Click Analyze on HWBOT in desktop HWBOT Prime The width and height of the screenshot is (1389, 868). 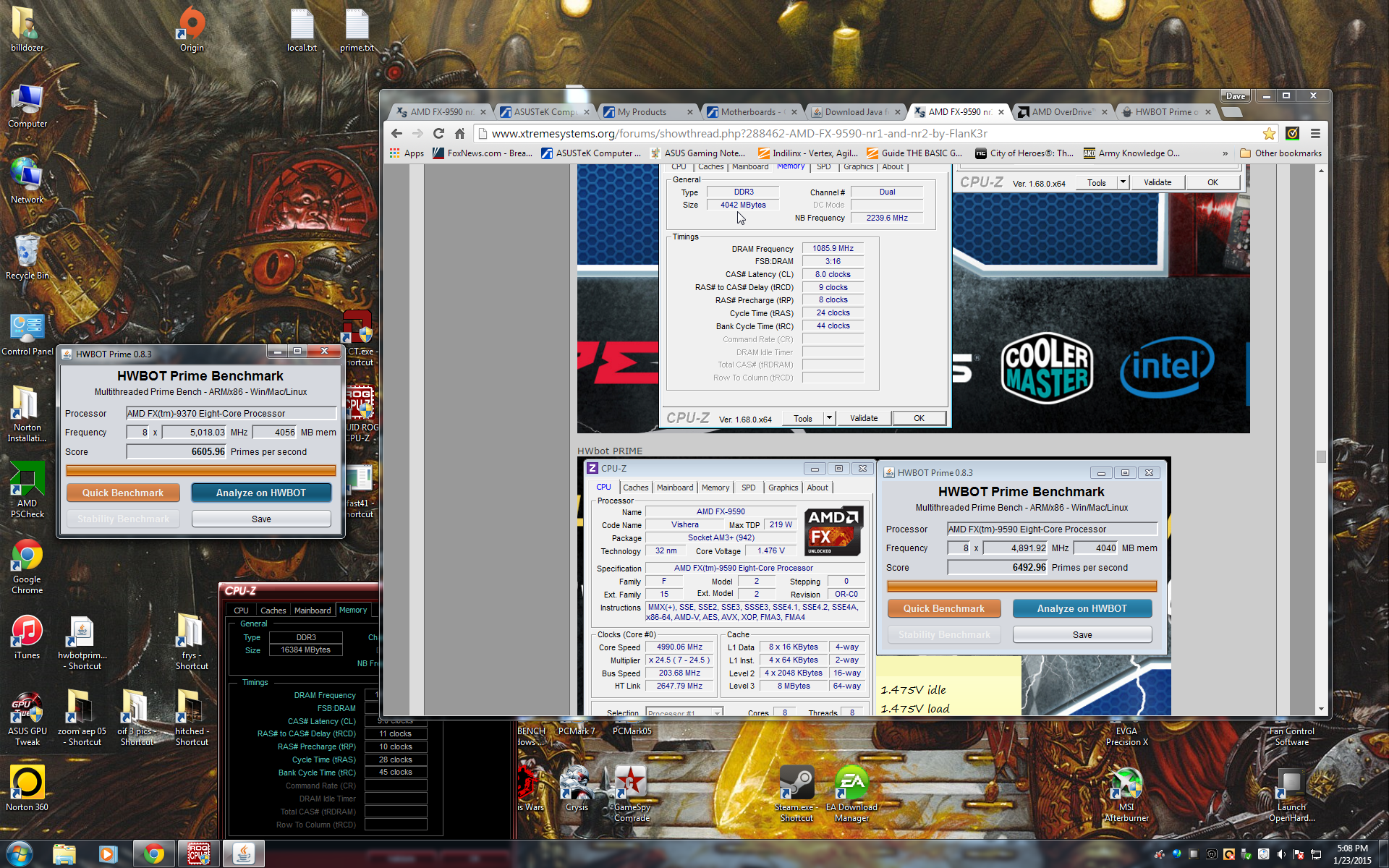tap(261, 493)
